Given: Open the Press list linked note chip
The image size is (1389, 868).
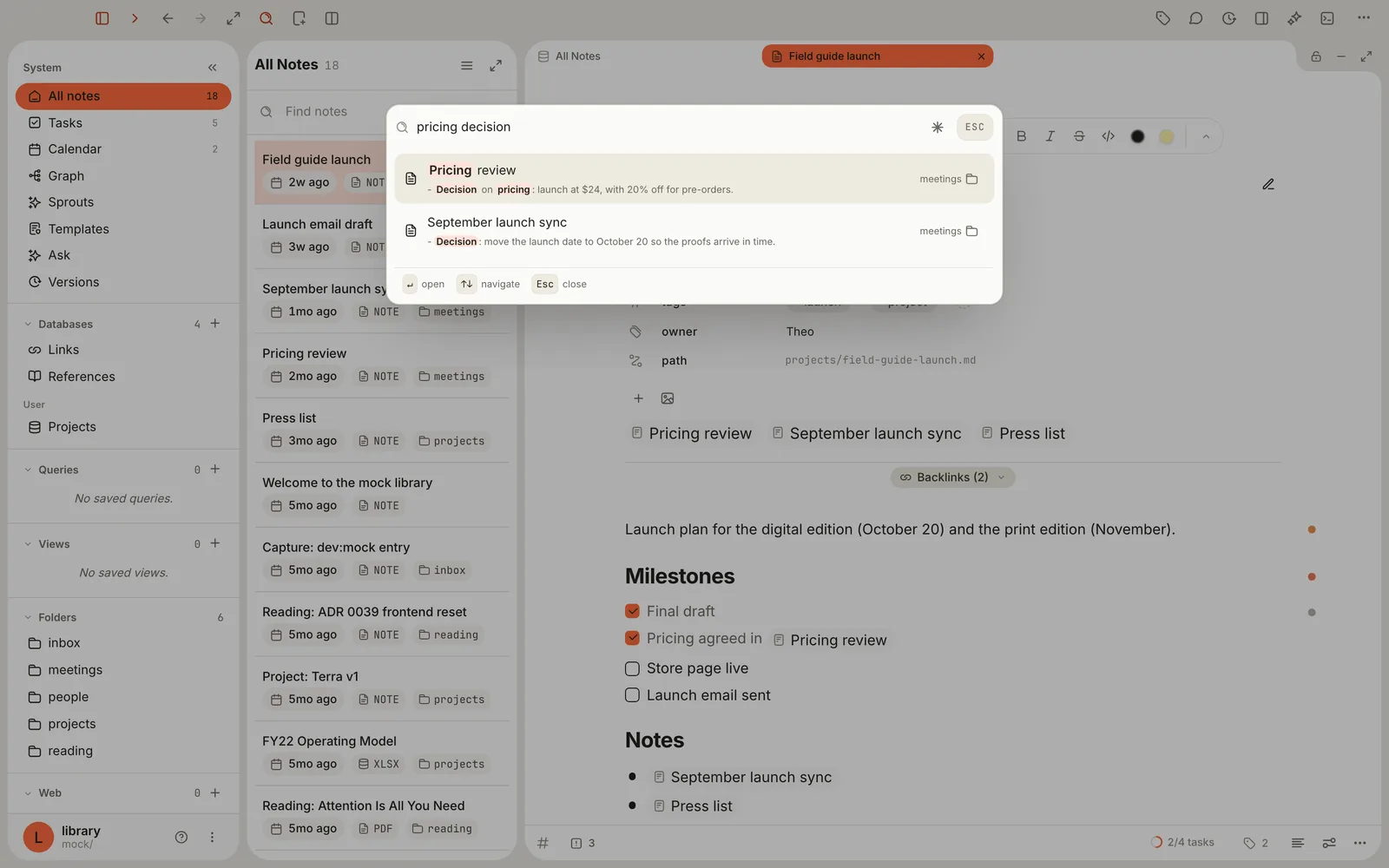Looking at the screenshot, I should click(1023, 433).
